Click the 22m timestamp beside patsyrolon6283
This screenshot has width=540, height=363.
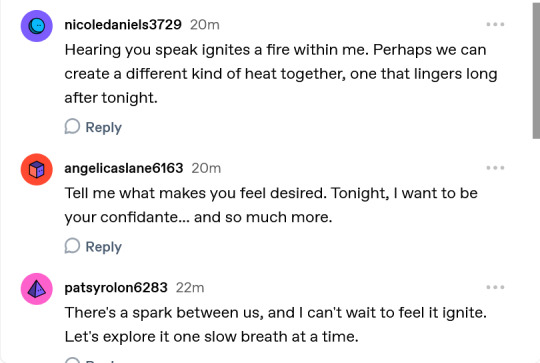tap(190, 288)
